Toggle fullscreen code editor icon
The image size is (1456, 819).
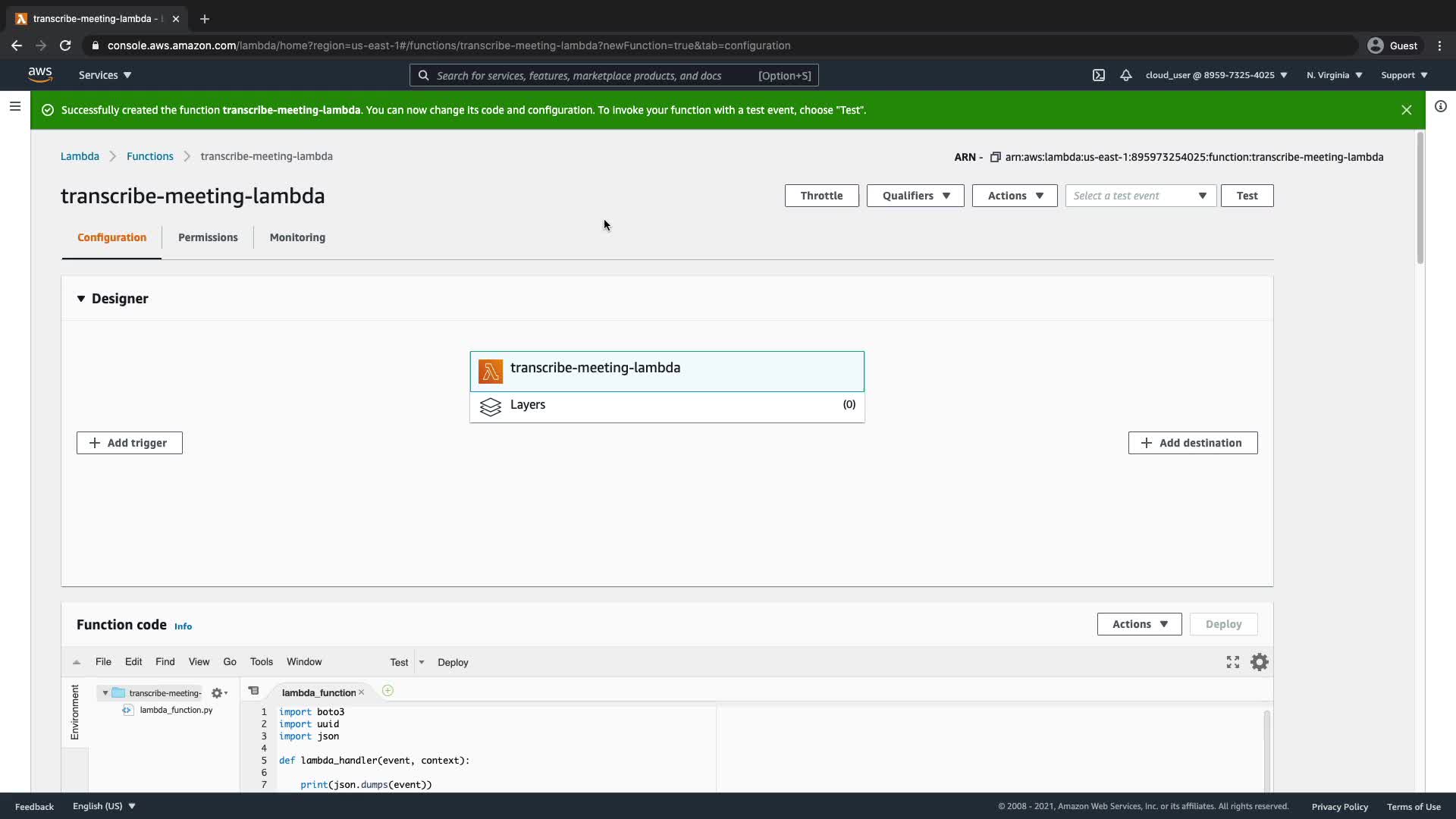point(1233,662)
